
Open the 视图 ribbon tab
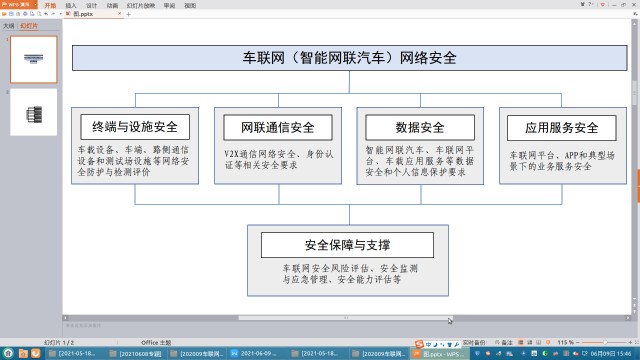[x=190, y=5]
